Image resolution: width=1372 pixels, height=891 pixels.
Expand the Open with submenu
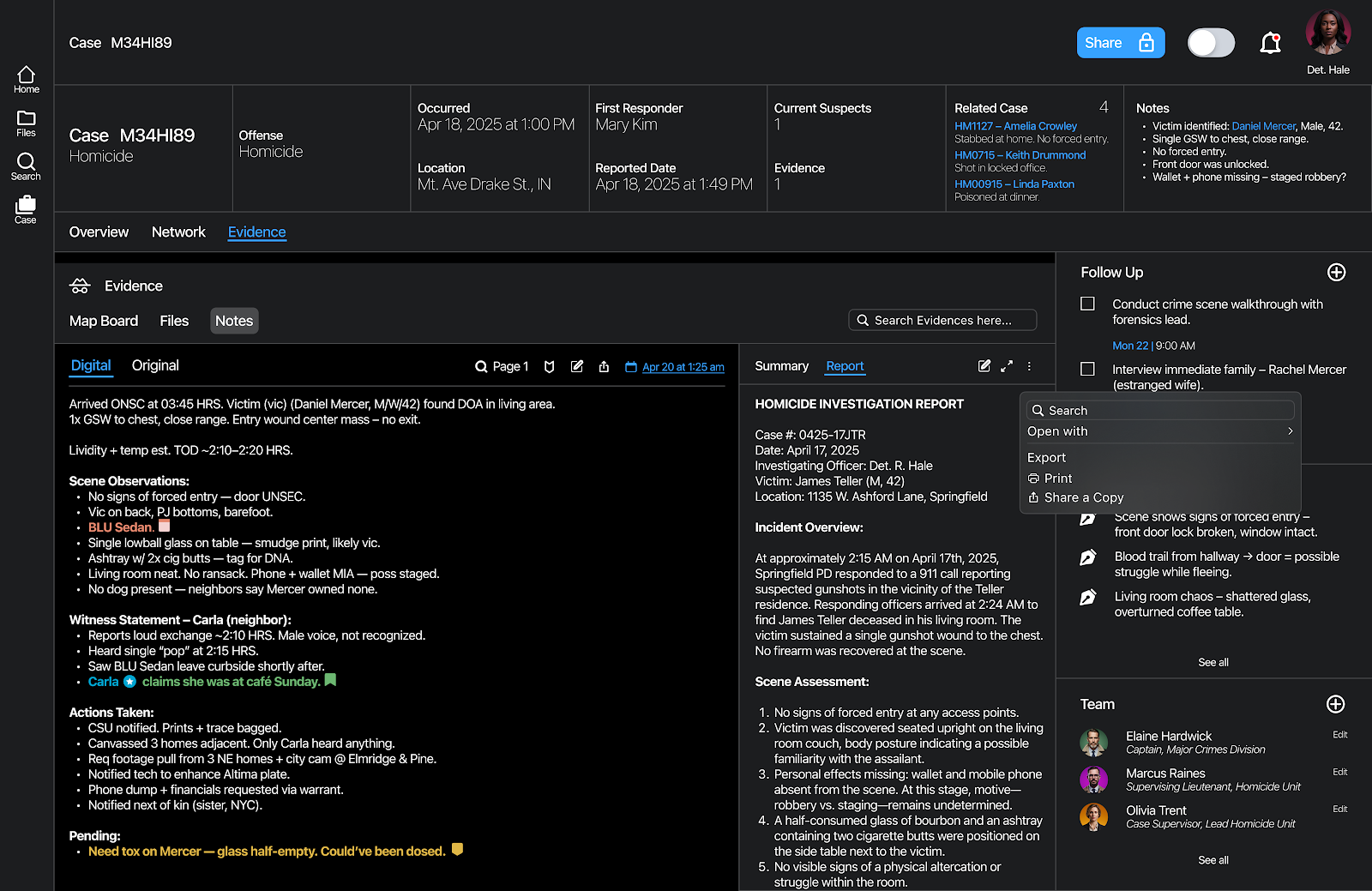click(1160, 431)
